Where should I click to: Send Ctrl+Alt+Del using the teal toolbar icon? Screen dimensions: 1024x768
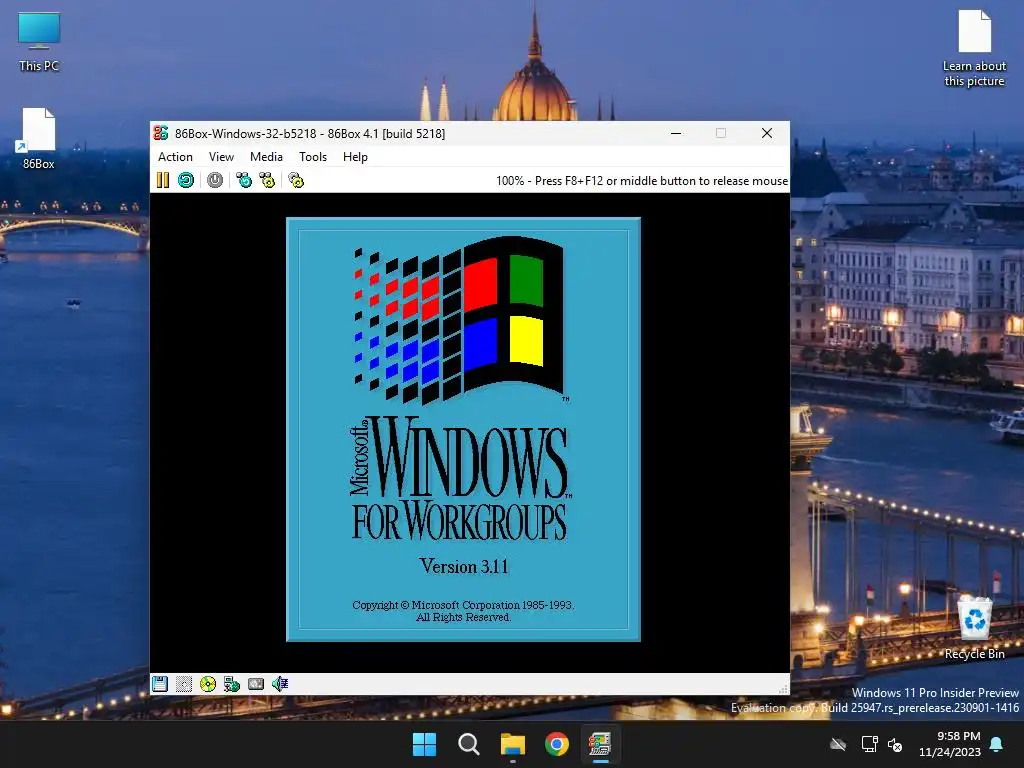(x=244, y=180)
